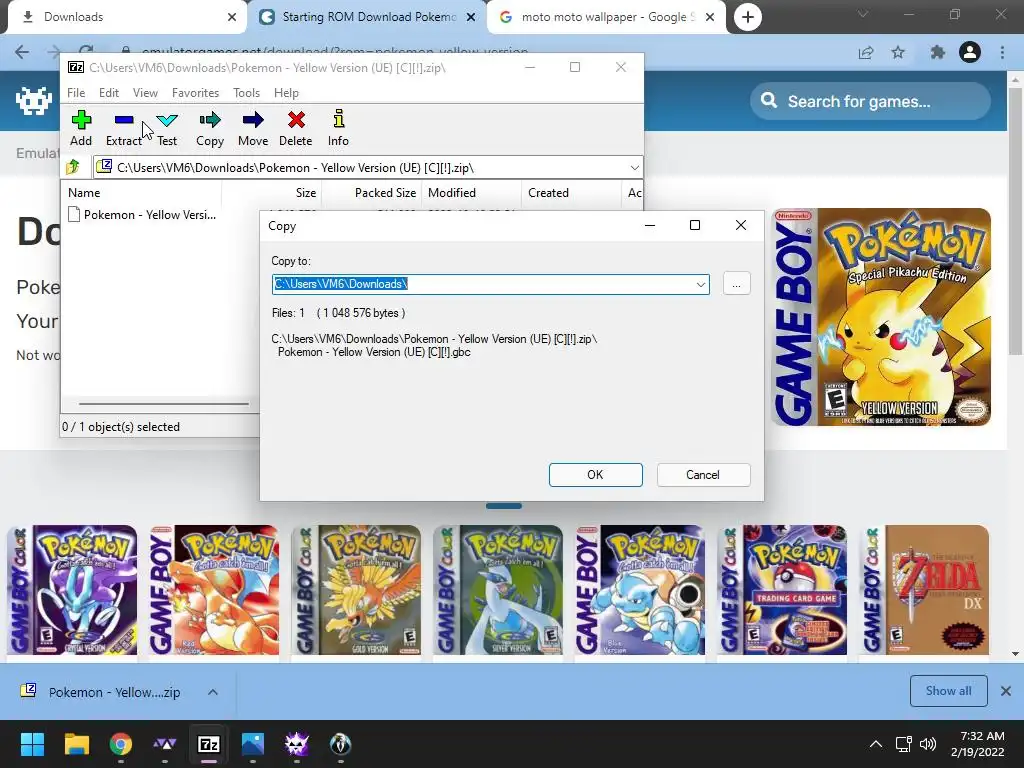
Task: Open the Chrome profile avatar
Action: point(970,52)
